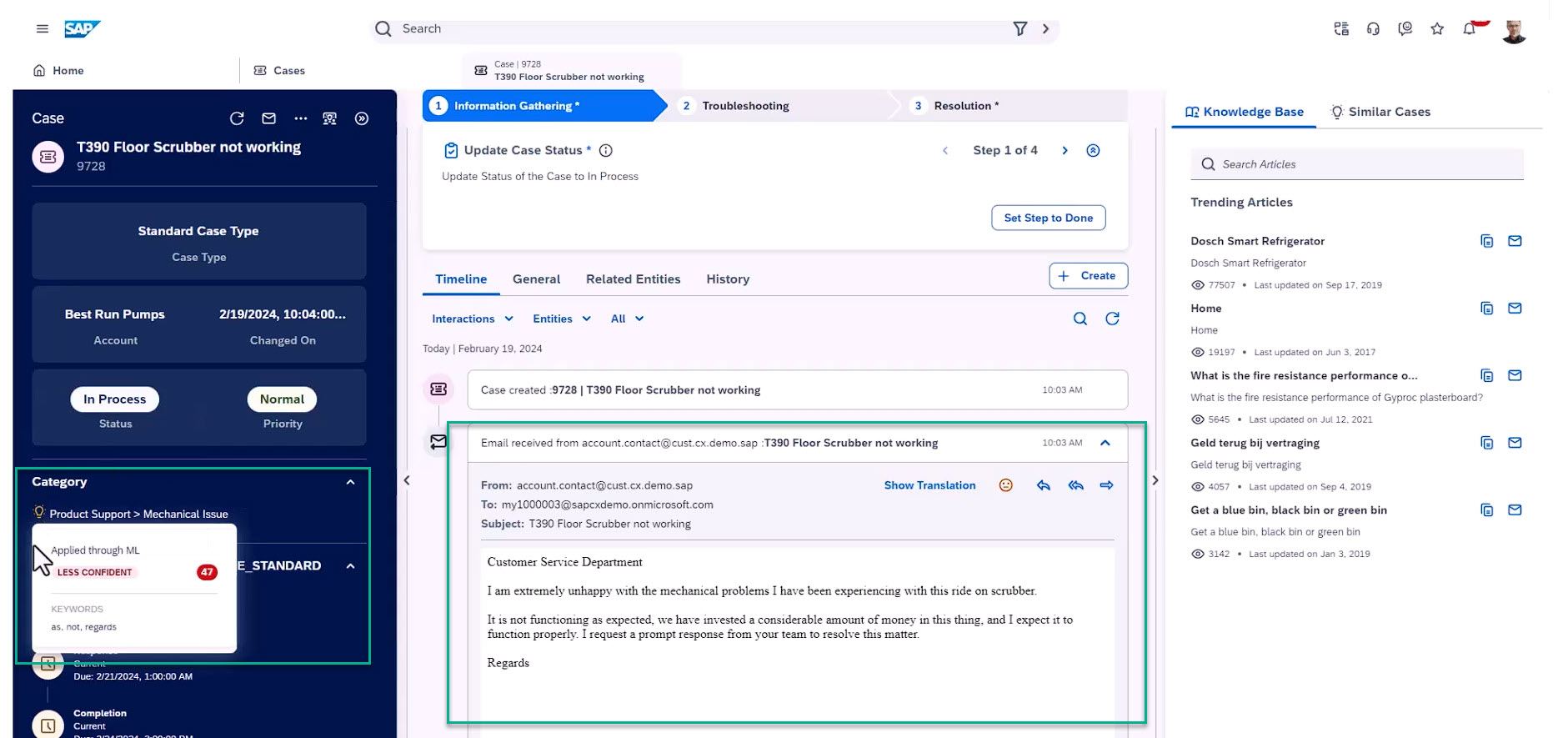Expand the right panel splitter arrow
The image size is (1568, 738).
(x=1155, y=480)
